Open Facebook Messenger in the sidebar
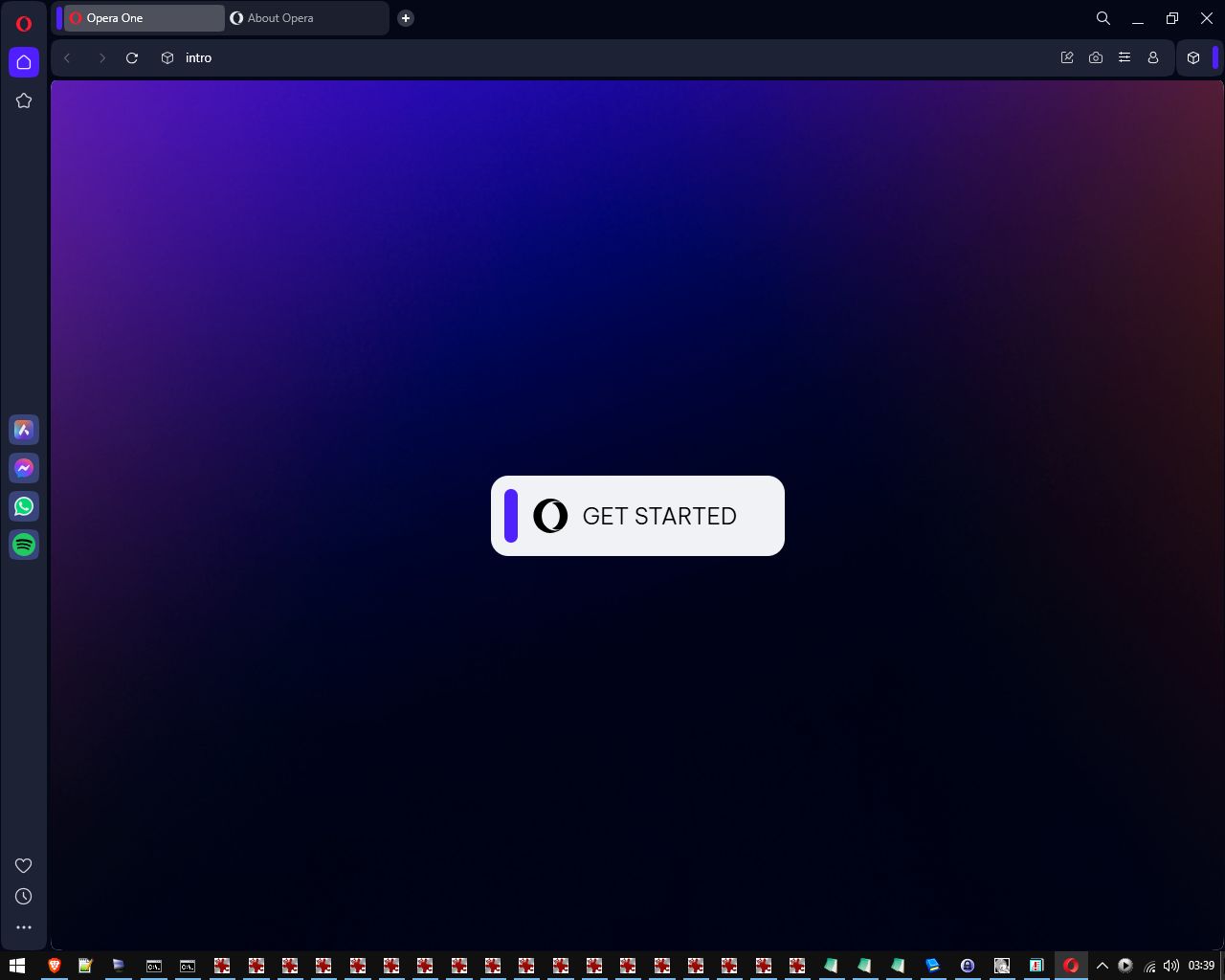This screenshot has width=1225, height=980. (x=24, y=468)
